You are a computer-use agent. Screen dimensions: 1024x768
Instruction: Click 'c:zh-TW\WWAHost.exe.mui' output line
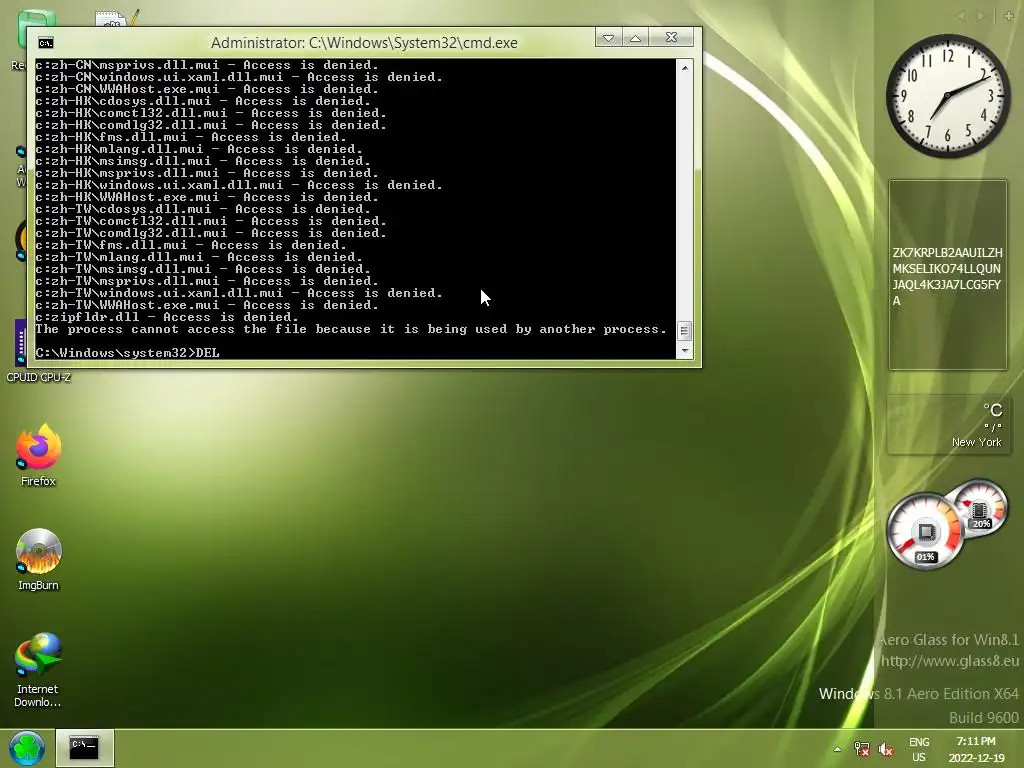coord(207,305)
